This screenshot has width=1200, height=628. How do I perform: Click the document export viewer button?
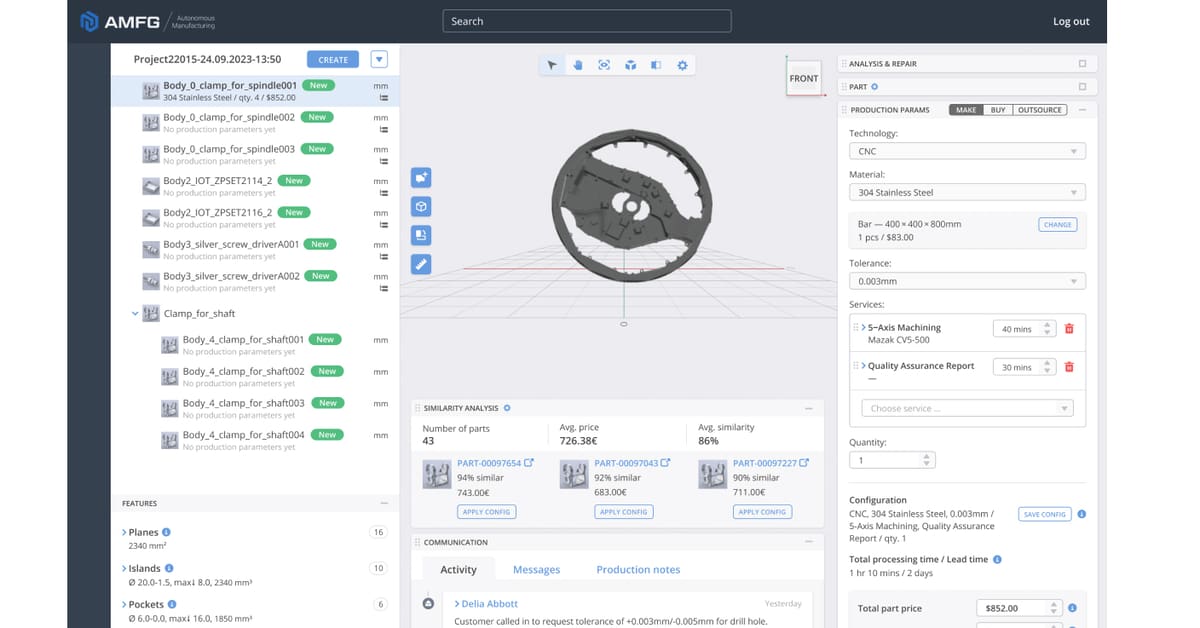point(421,235)
